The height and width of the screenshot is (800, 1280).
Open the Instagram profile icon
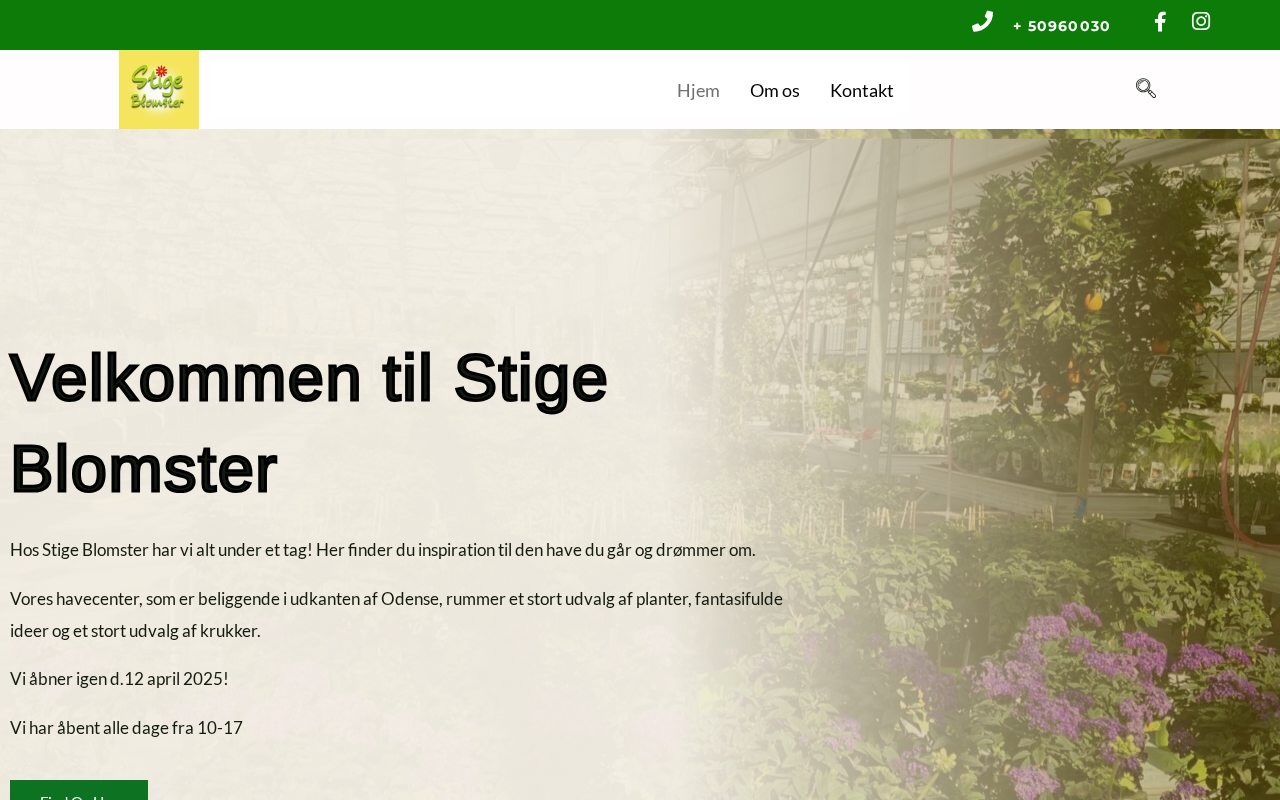1201,21
